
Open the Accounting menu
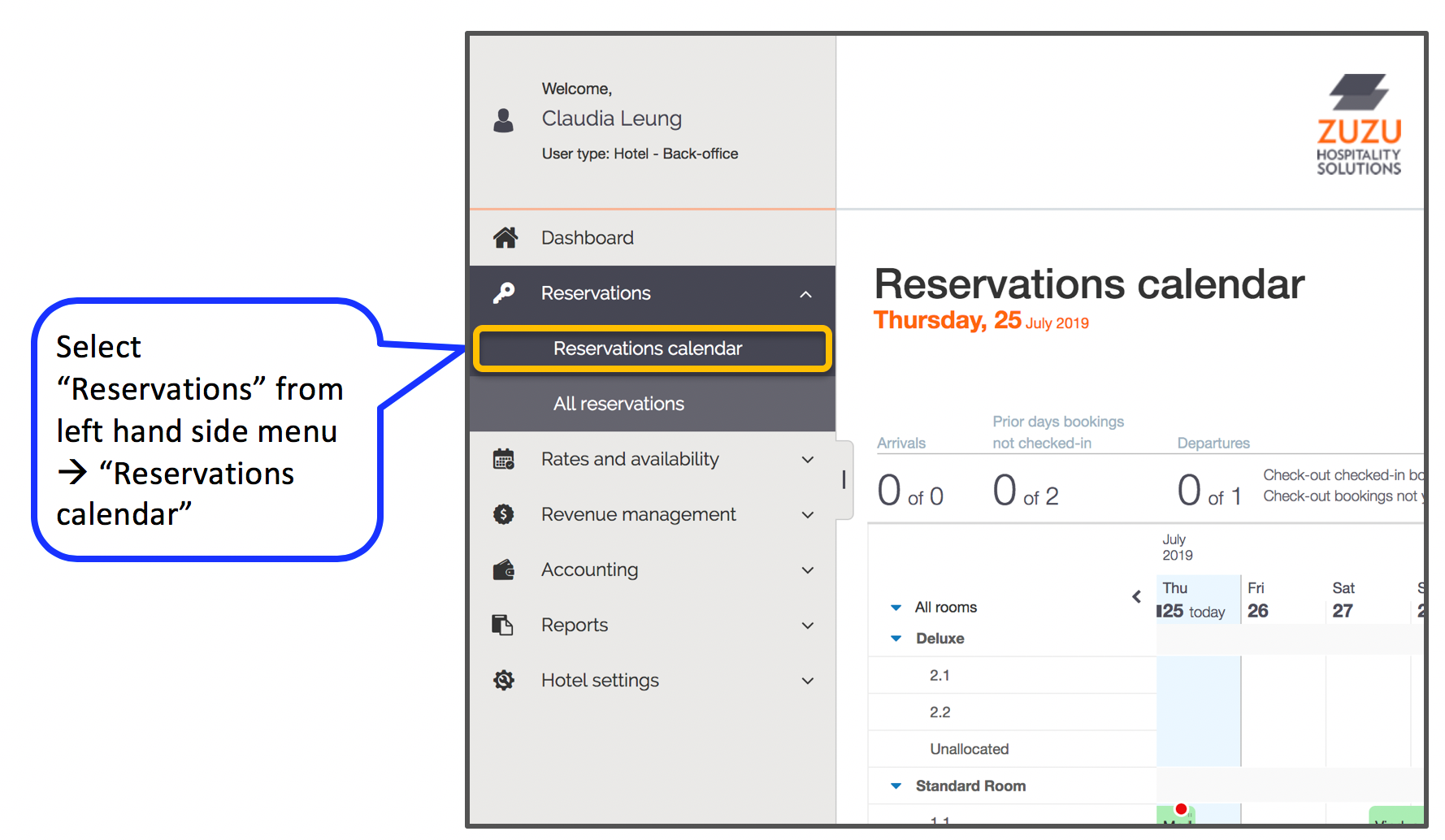pos(653,569)
